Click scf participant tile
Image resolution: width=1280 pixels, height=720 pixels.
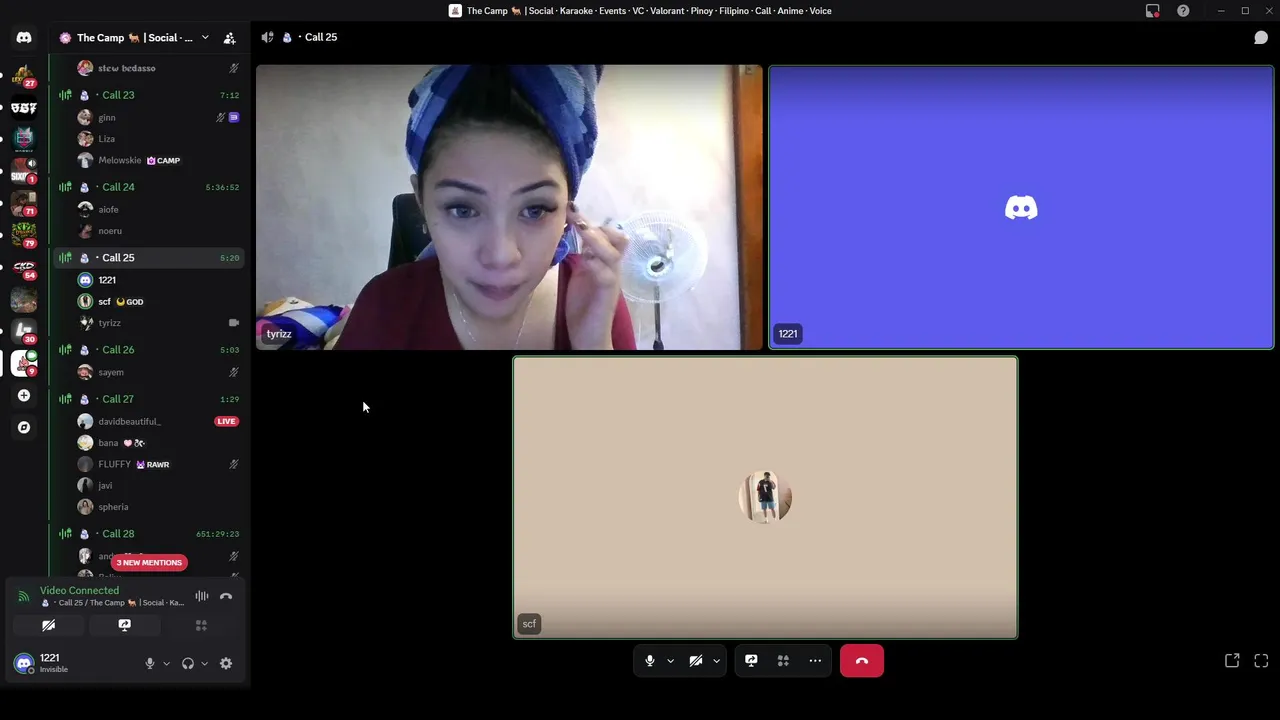click(765, 497)
